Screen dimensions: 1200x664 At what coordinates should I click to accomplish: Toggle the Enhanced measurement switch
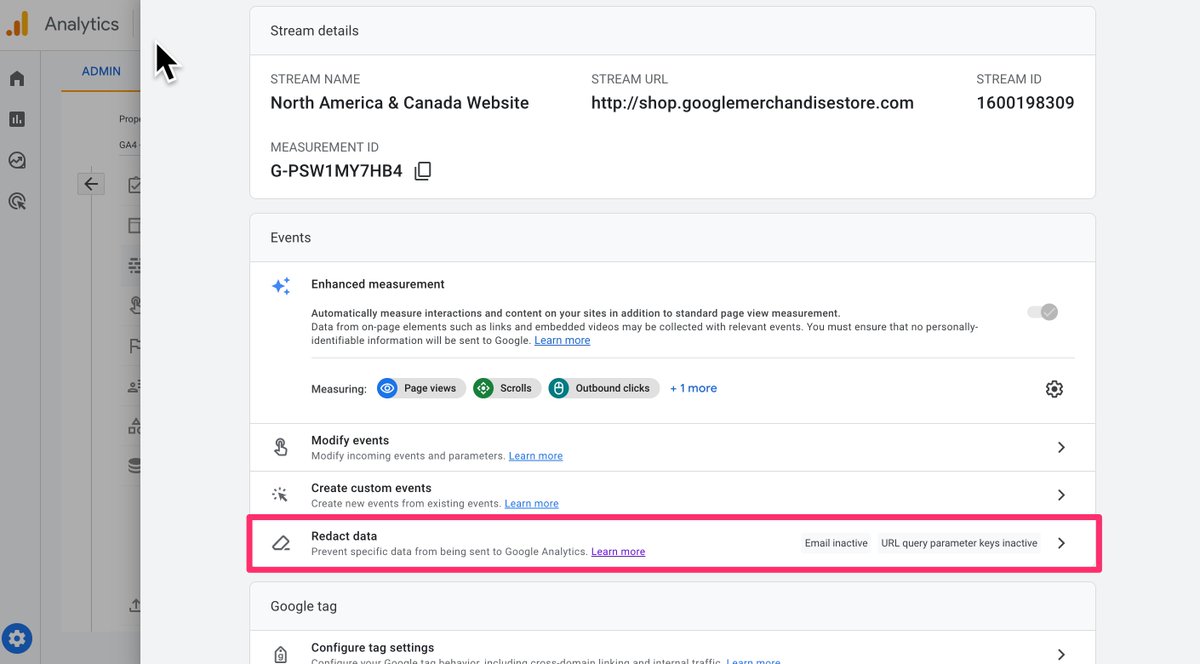[1042, 312]
